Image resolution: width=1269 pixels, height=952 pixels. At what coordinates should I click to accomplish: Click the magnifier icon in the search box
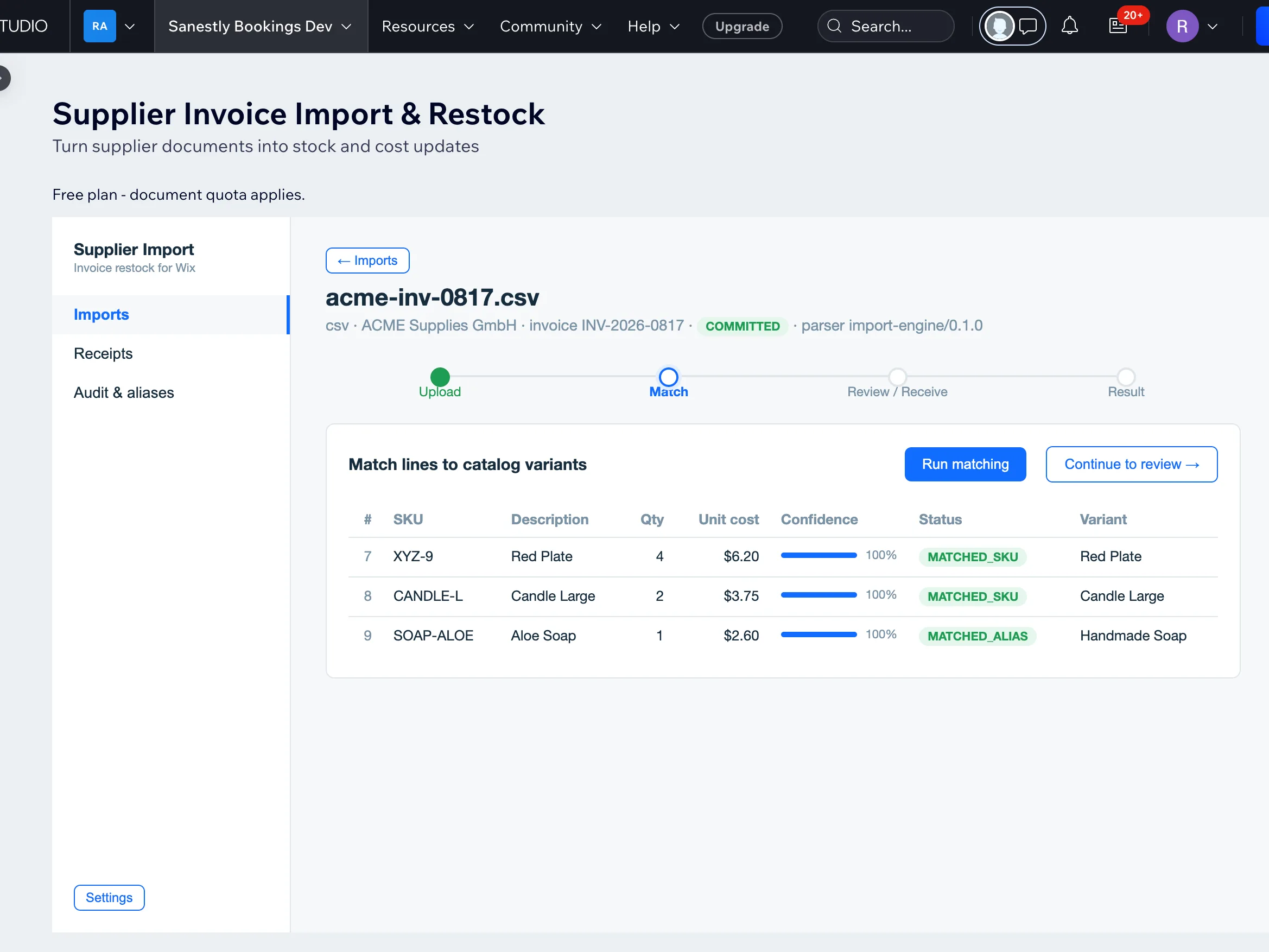point(834,26)
